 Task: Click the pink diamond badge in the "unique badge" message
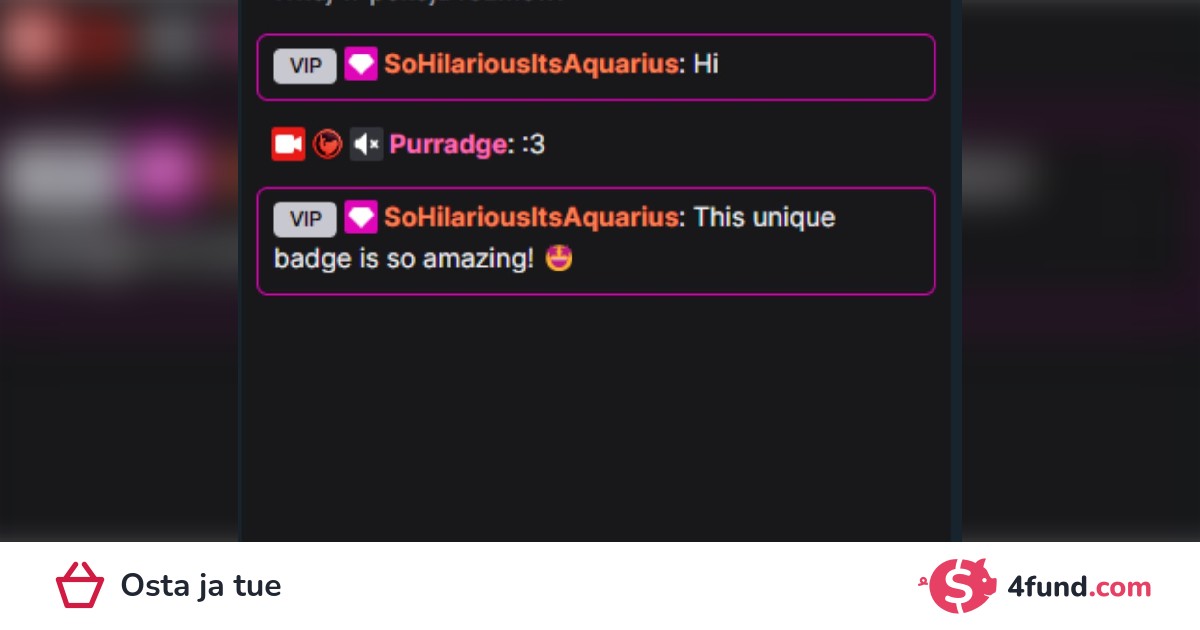tap(361, 218)
